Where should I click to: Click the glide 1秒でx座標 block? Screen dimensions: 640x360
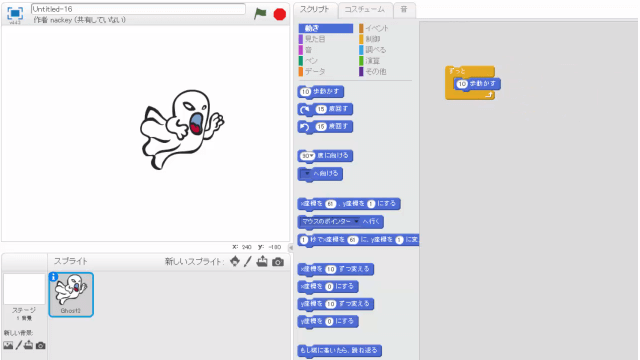coord(358,240)
